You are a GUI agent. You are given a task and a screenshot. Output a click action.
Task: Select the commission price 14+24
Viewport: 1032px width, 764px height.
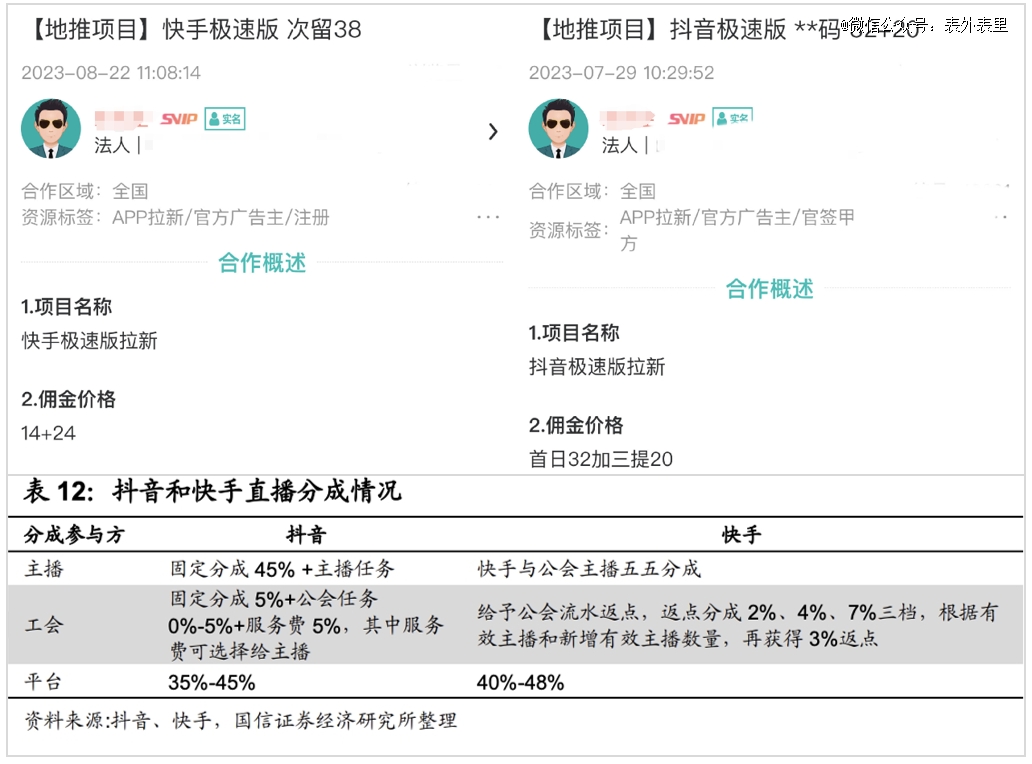pyautogui.click(x=48, y=433)
